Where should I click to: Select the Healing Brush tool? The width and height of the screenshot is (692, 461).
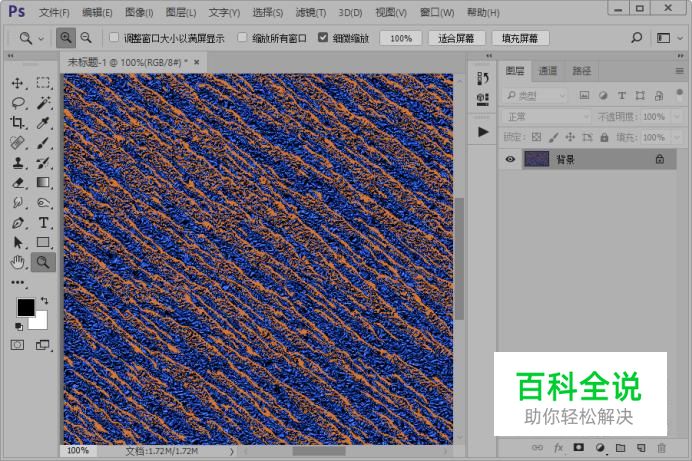pos(18,142)
